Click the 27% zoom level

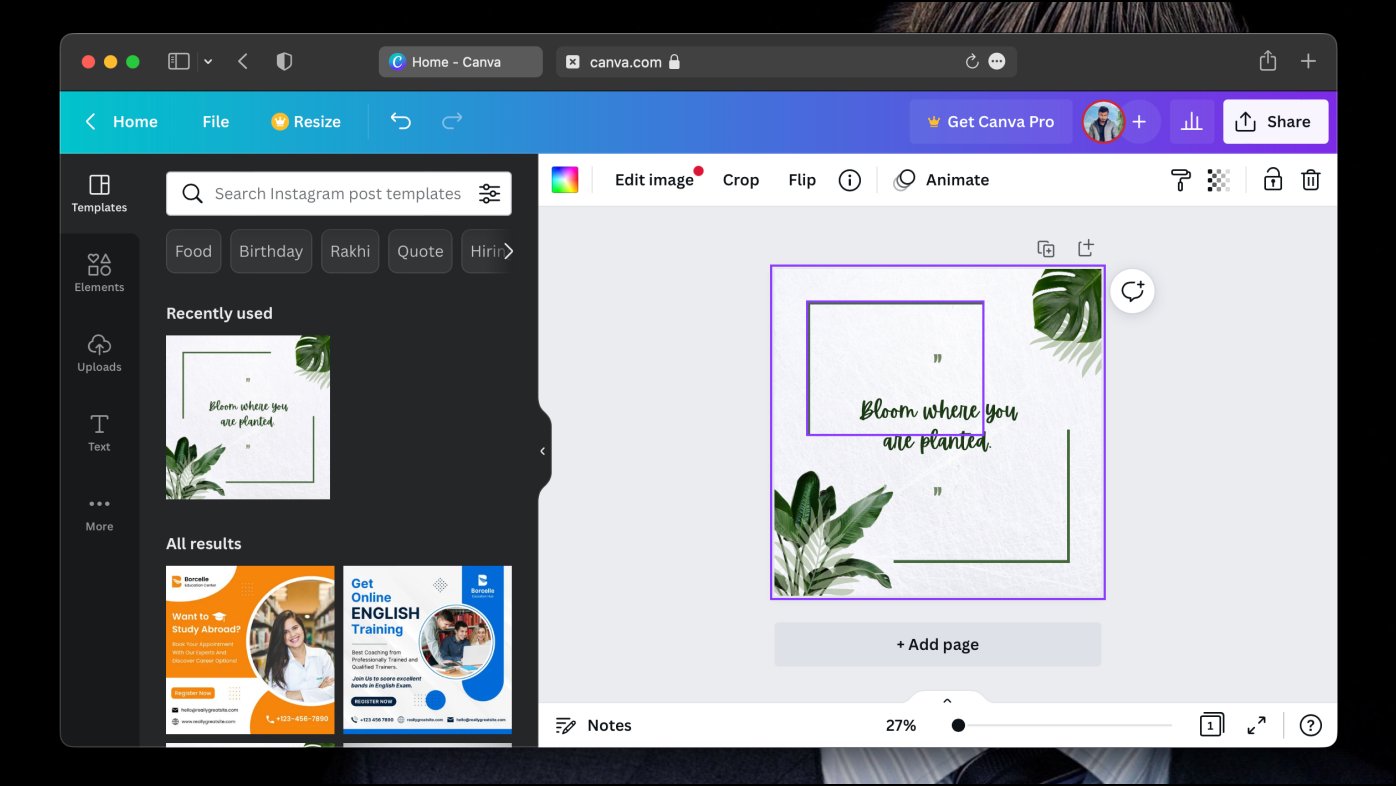coord(901,725)
